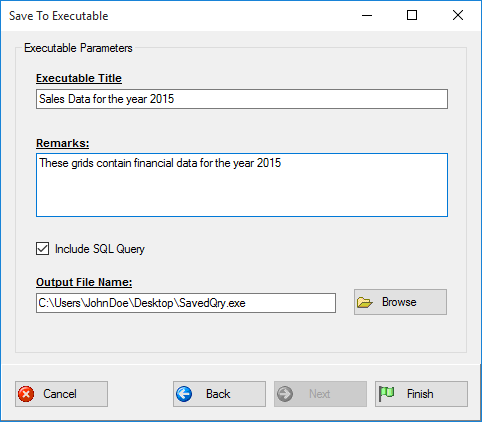
Task: Focus the Executable Title text field
Action: coord(242,99)
